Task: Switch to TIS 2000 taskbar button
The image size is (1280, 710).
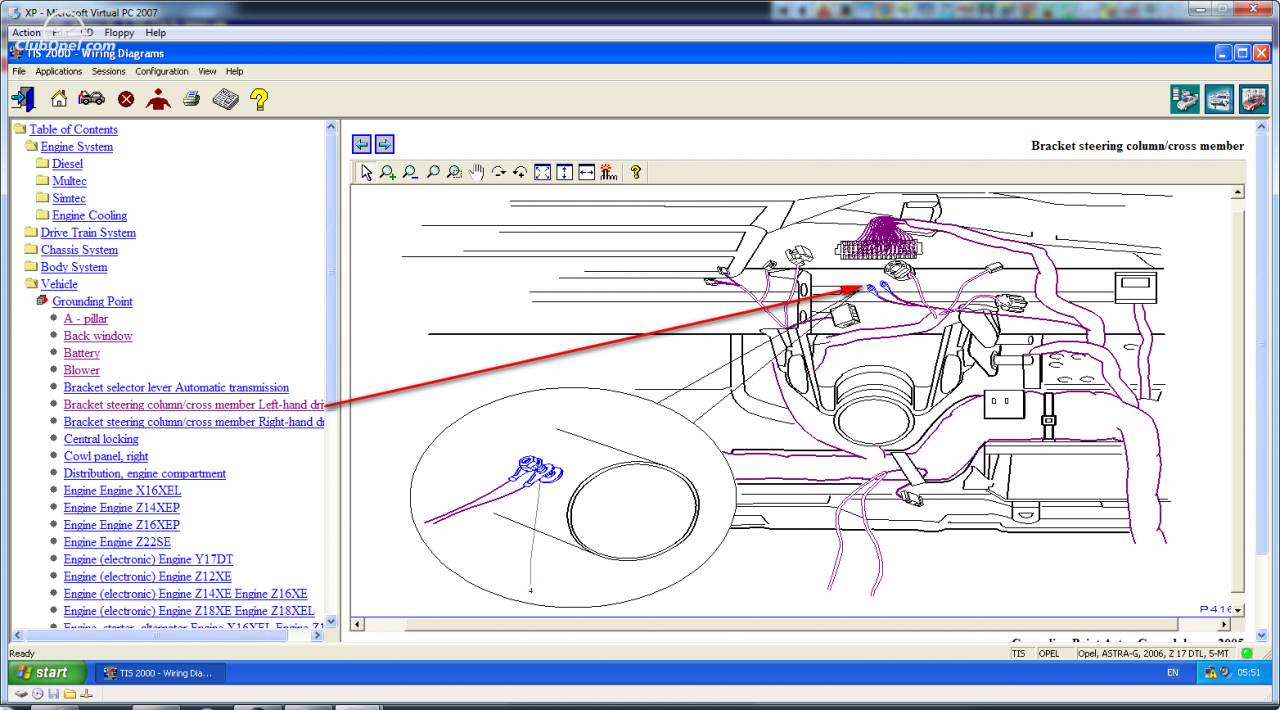Action: coord(160,673)
